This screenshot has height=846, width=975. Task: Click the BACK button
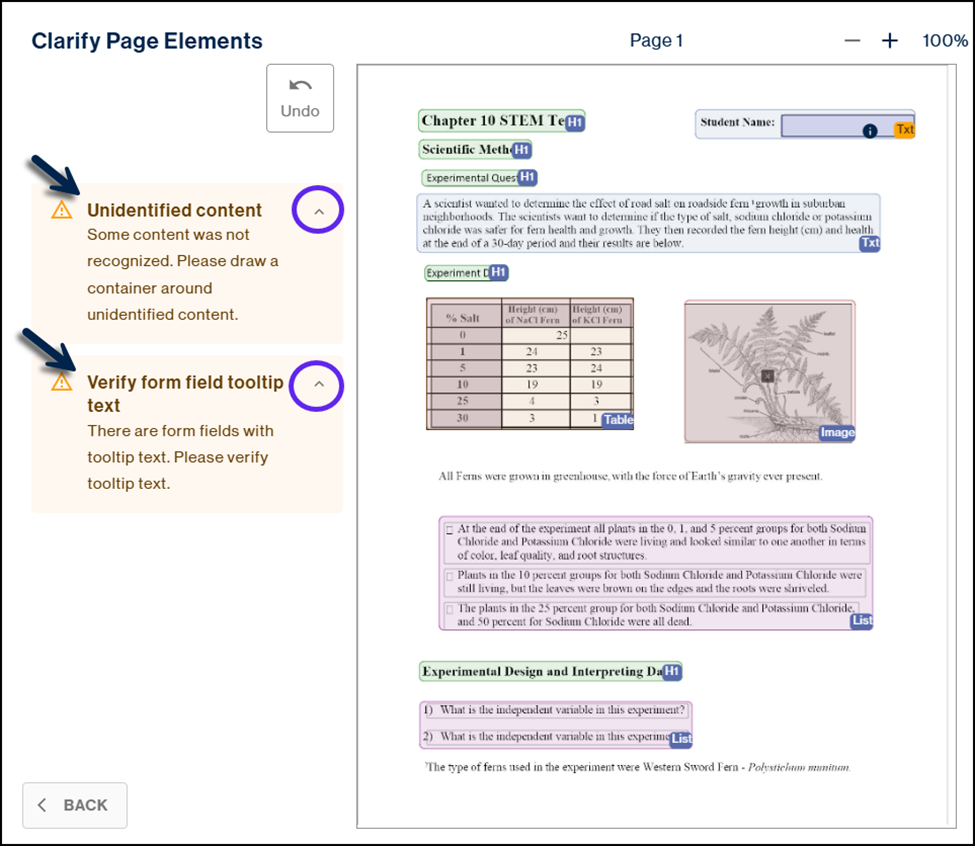(x=75, y=805)
